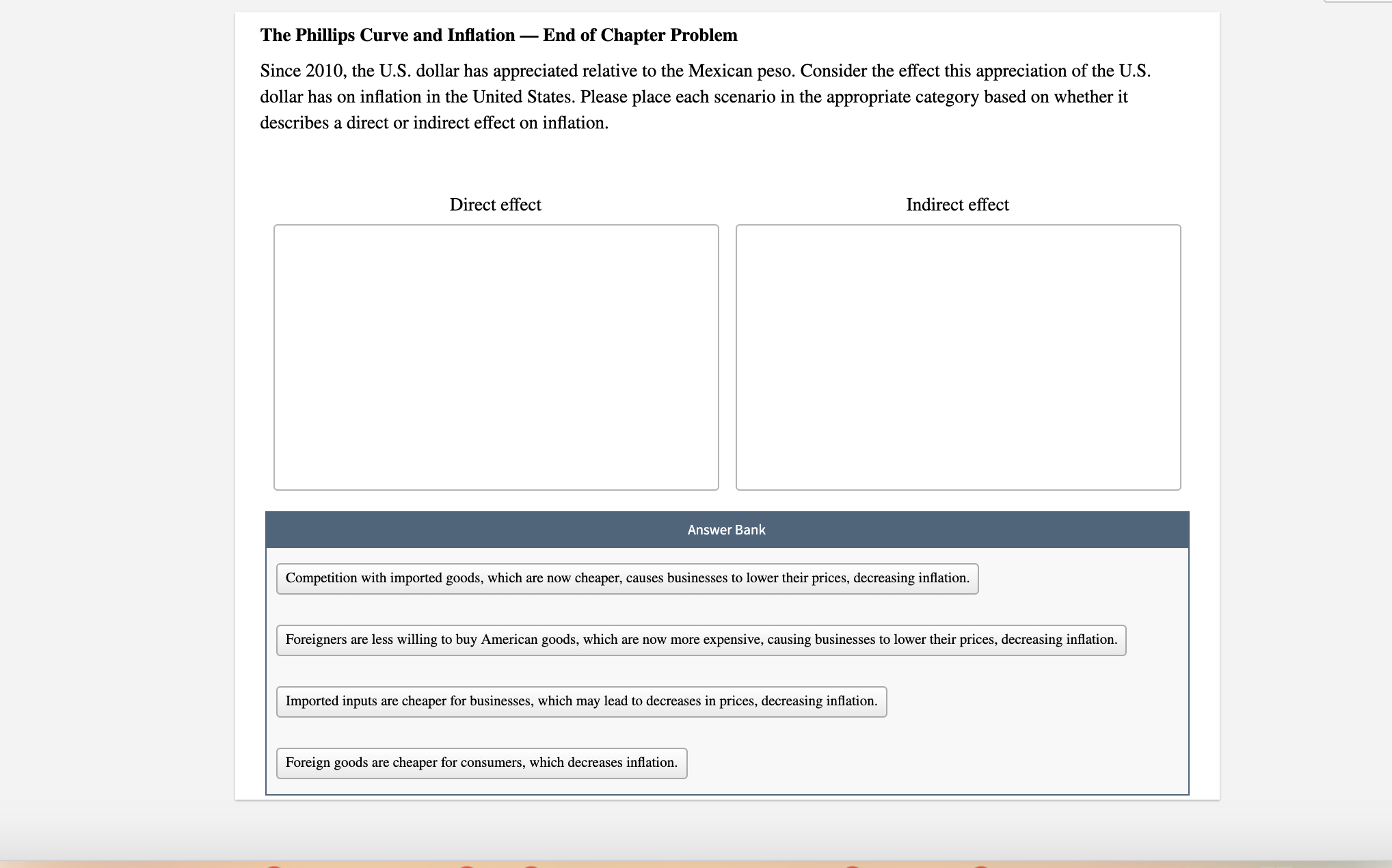Viewport: 1392px width, 868px height.
Task: Click the 'Foreigners are less willing' answer tile
Action: pos(701,640)
